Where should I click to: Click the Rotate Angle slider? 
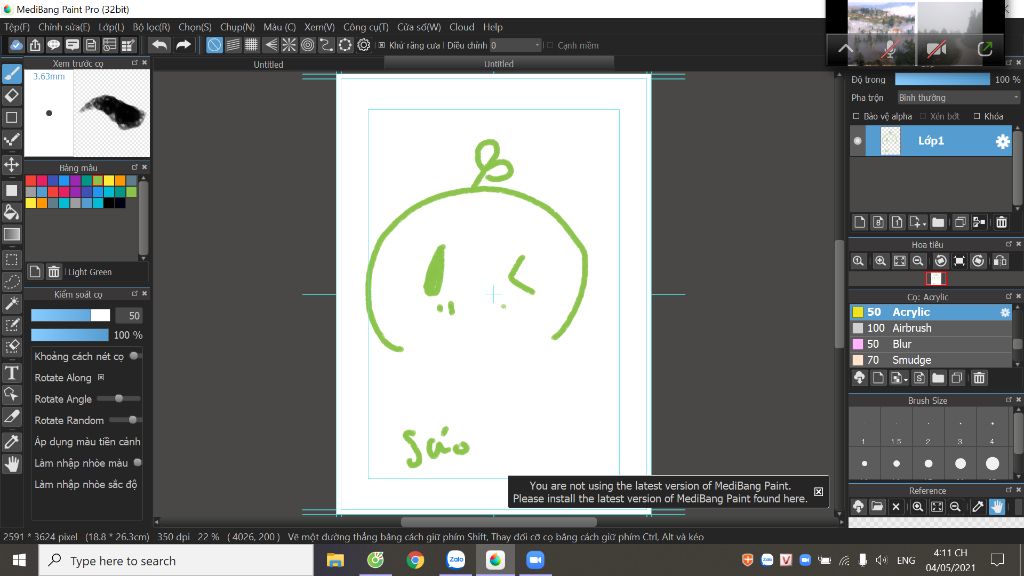tap(119, 398)
